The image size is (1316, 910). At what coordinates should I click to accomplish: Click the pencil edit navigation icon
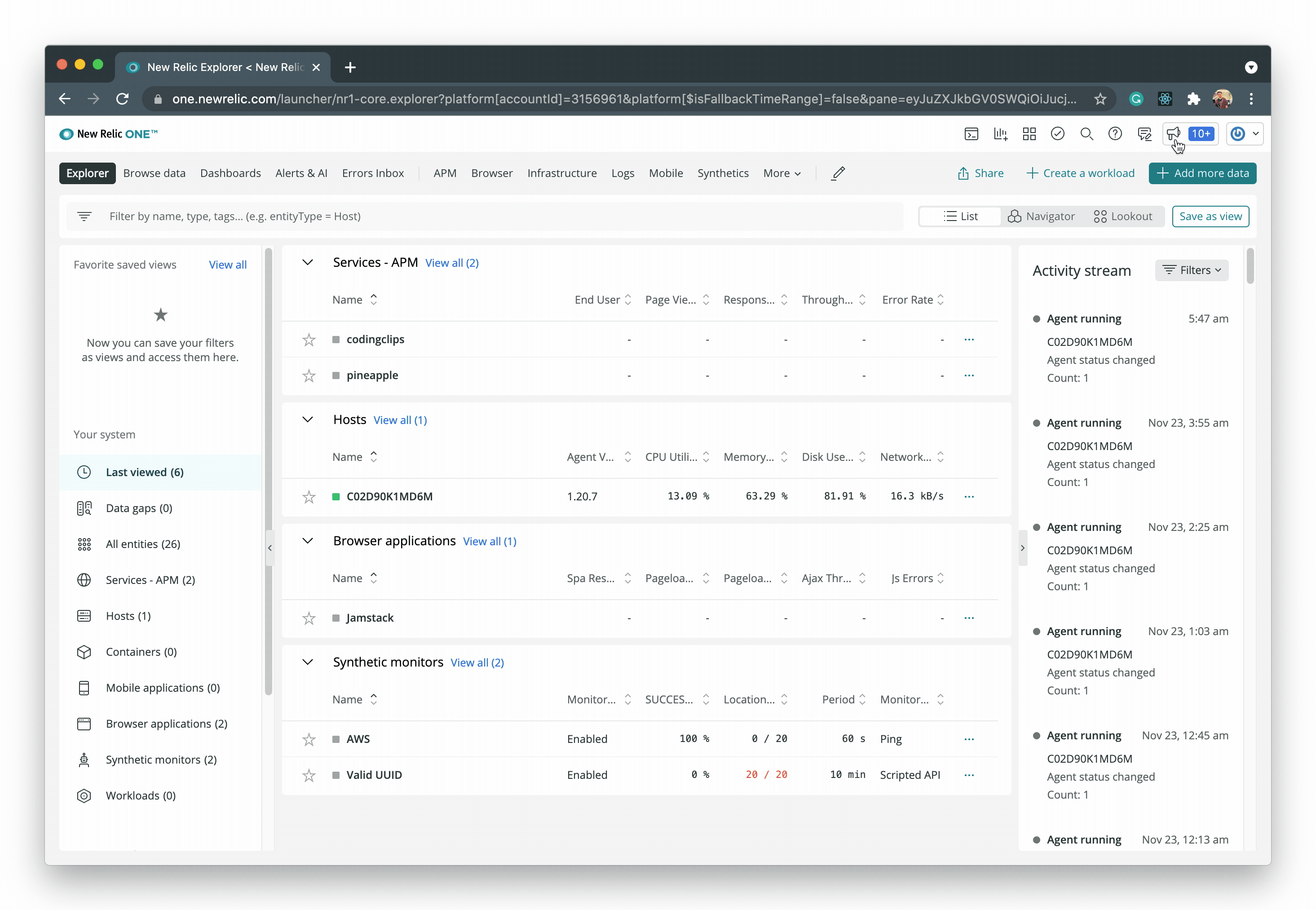[x=838, y=173]
